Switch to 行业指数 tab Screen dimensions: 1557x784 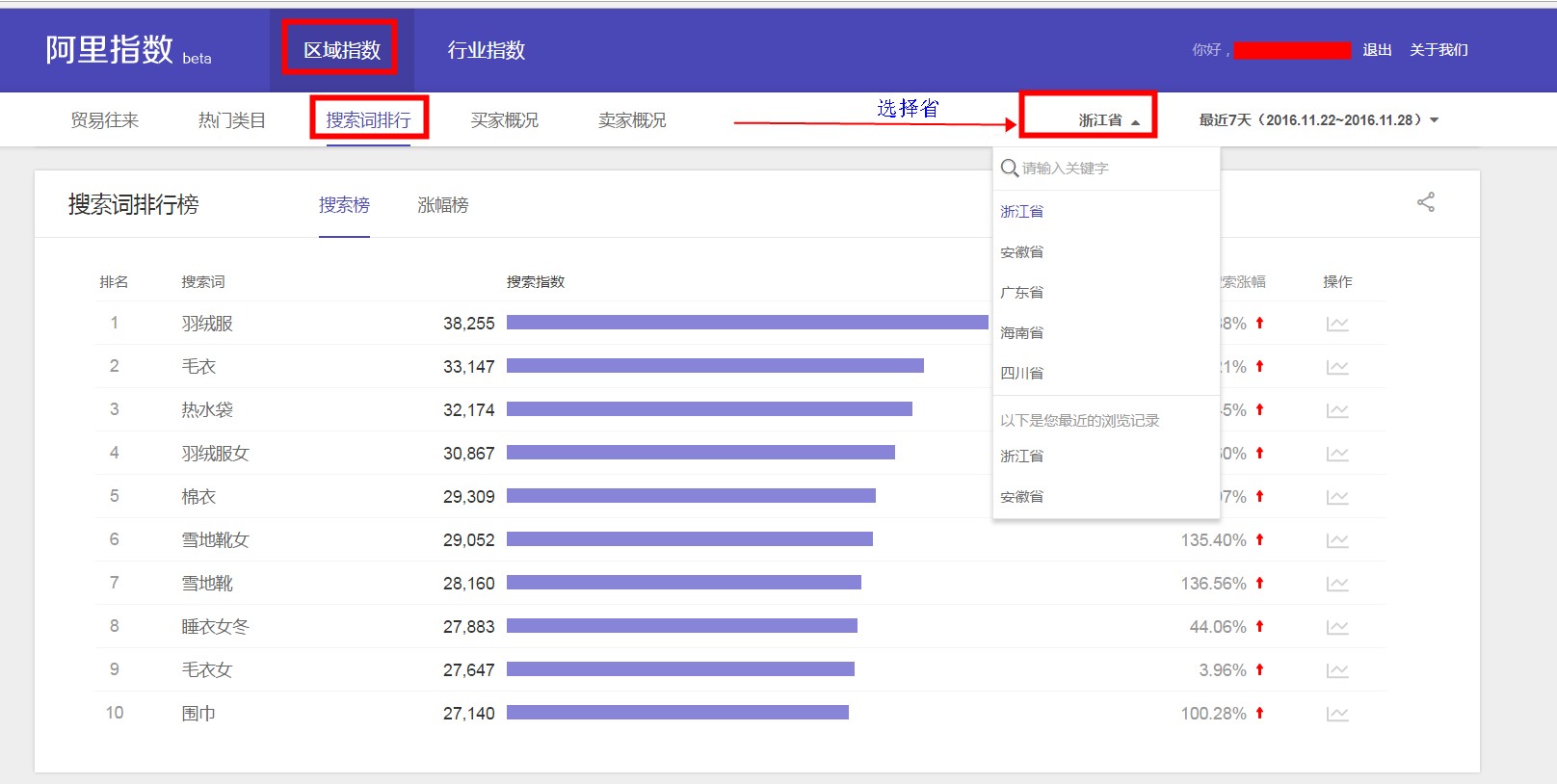coord(487,50)
